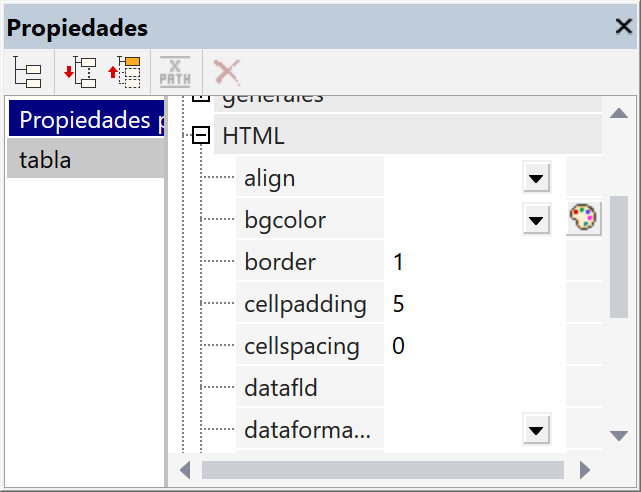Click the tree structure view icon
Image resolution: width=641 pixels, height=492 pixels.
click(27, 71)
